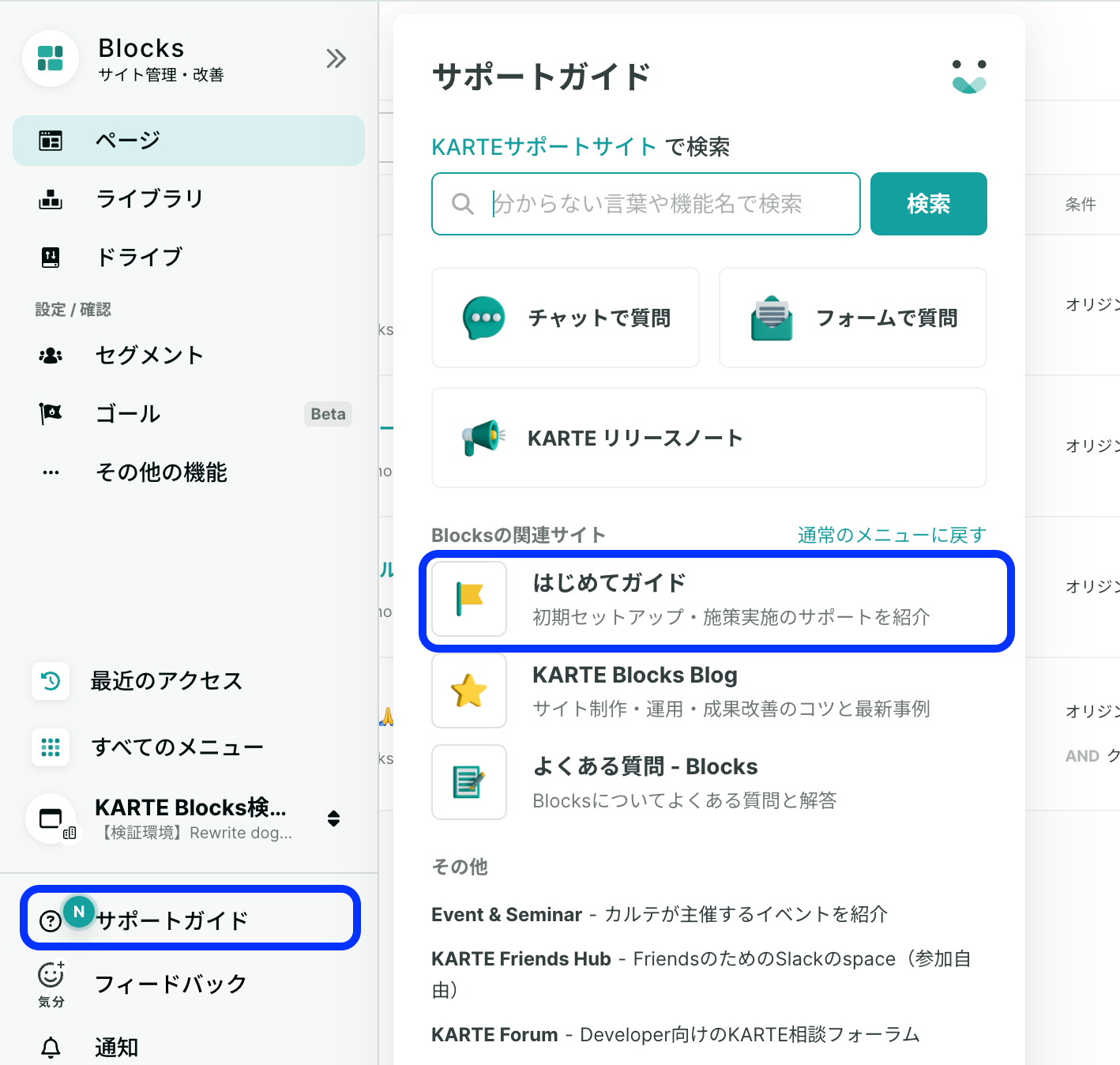
Task: Click the Beta badge beside ゴール
Action: click(328, 414)
